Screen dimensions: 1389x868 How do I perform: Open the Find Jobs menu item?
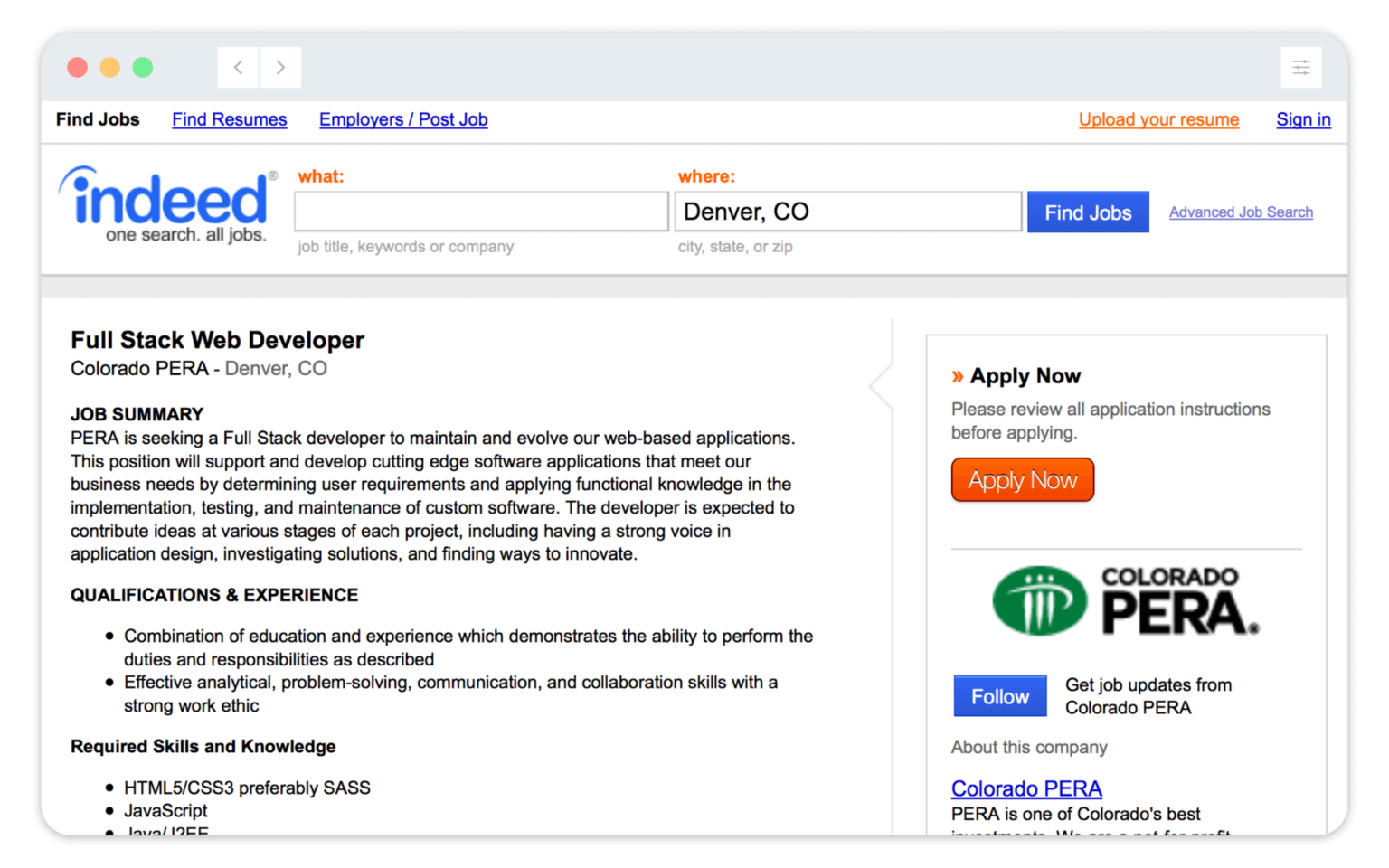(x=97, y=119)
